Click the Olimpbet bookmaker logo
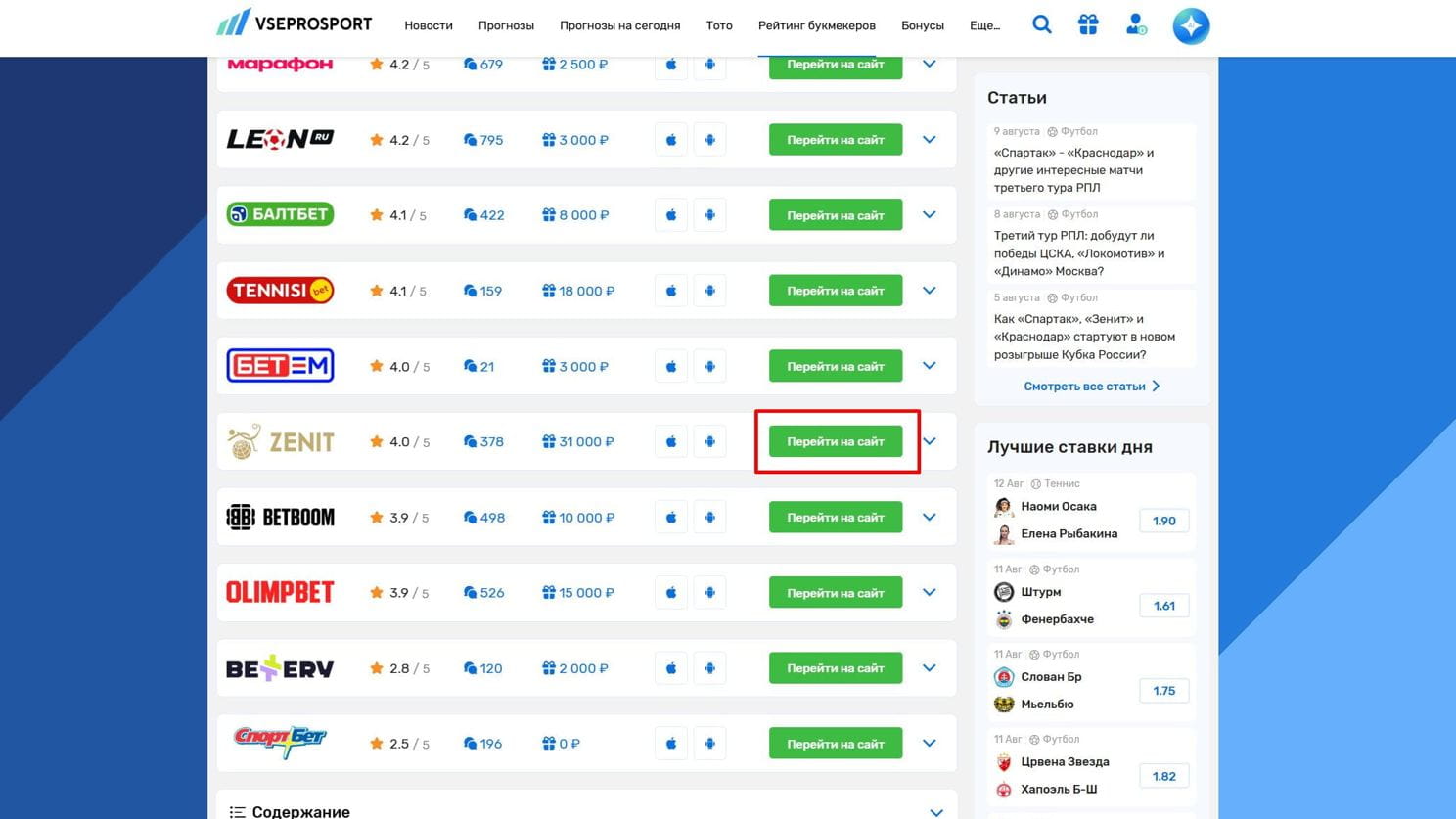Screen dimensions: 1456x819 point(280,593)
